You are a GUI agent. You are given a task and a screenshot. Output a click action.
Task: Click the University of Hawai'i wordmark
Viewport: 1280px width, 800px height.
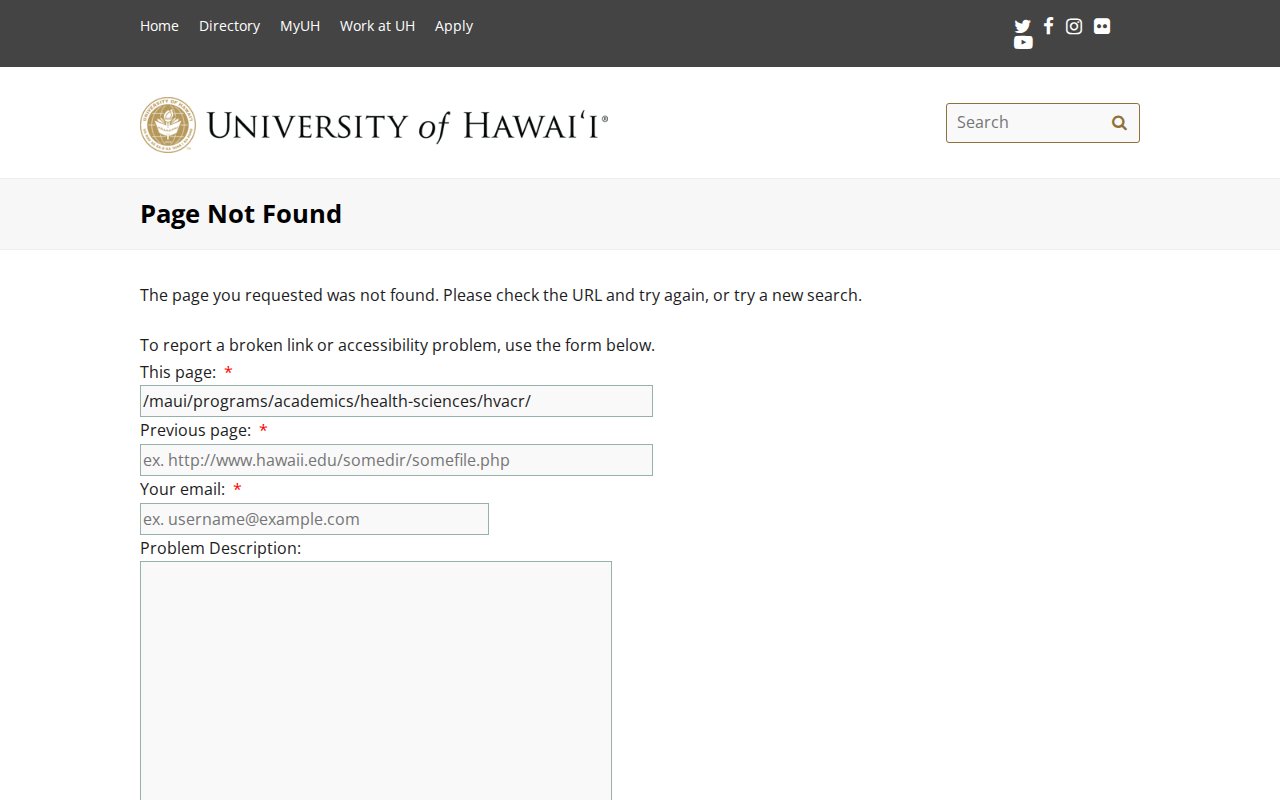(x=407, y=126)
